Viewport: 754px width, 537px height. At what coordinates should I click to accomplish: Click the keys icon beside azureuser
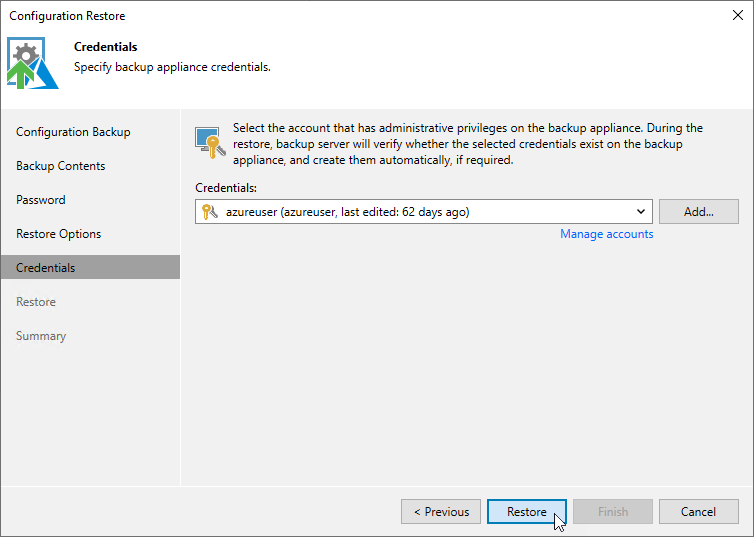(x=210, y=212)
